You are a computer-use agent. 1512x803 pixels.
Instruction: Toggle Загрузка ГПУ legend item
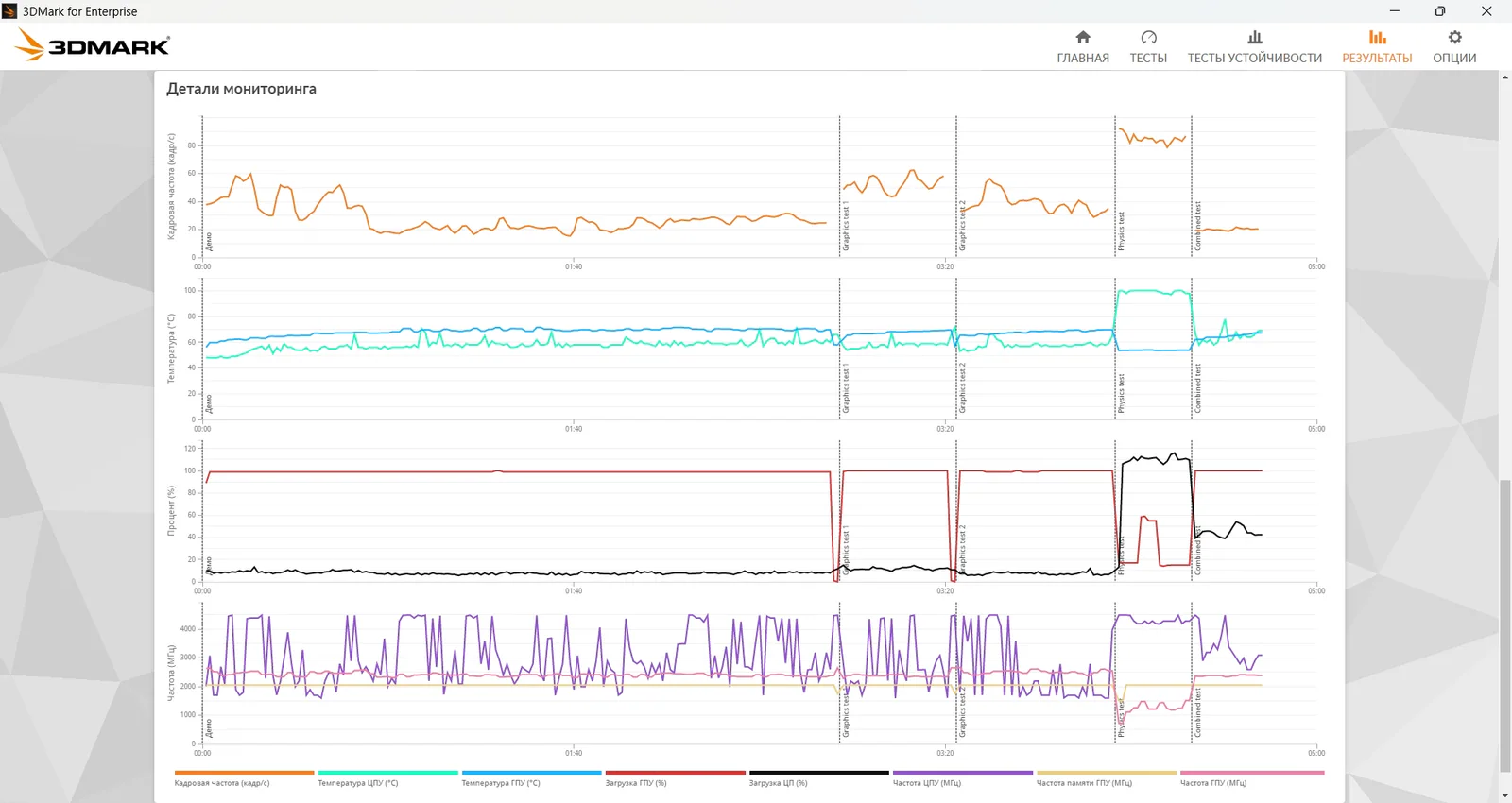(x=675, y=778)
